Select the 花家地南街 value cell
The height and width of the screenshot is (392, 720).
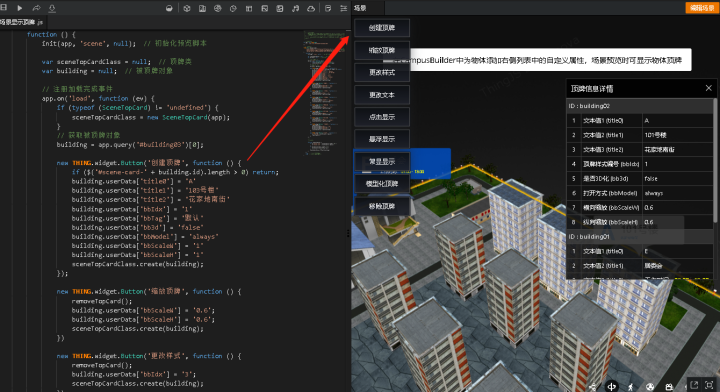pyautogui.click(x=677, y=150)
